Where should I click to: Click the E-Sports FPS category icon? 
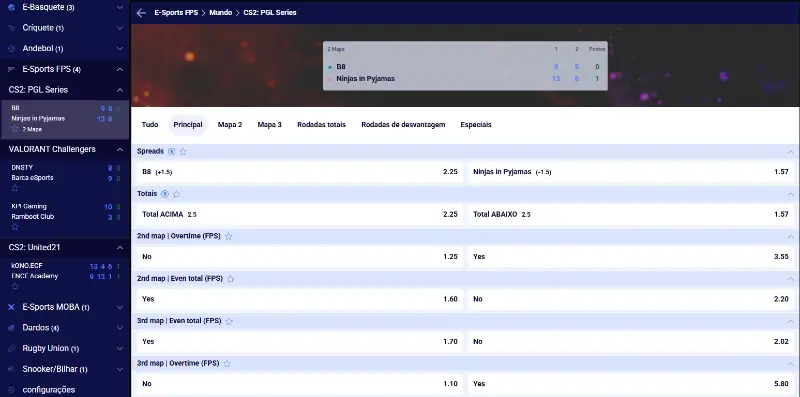11,69
